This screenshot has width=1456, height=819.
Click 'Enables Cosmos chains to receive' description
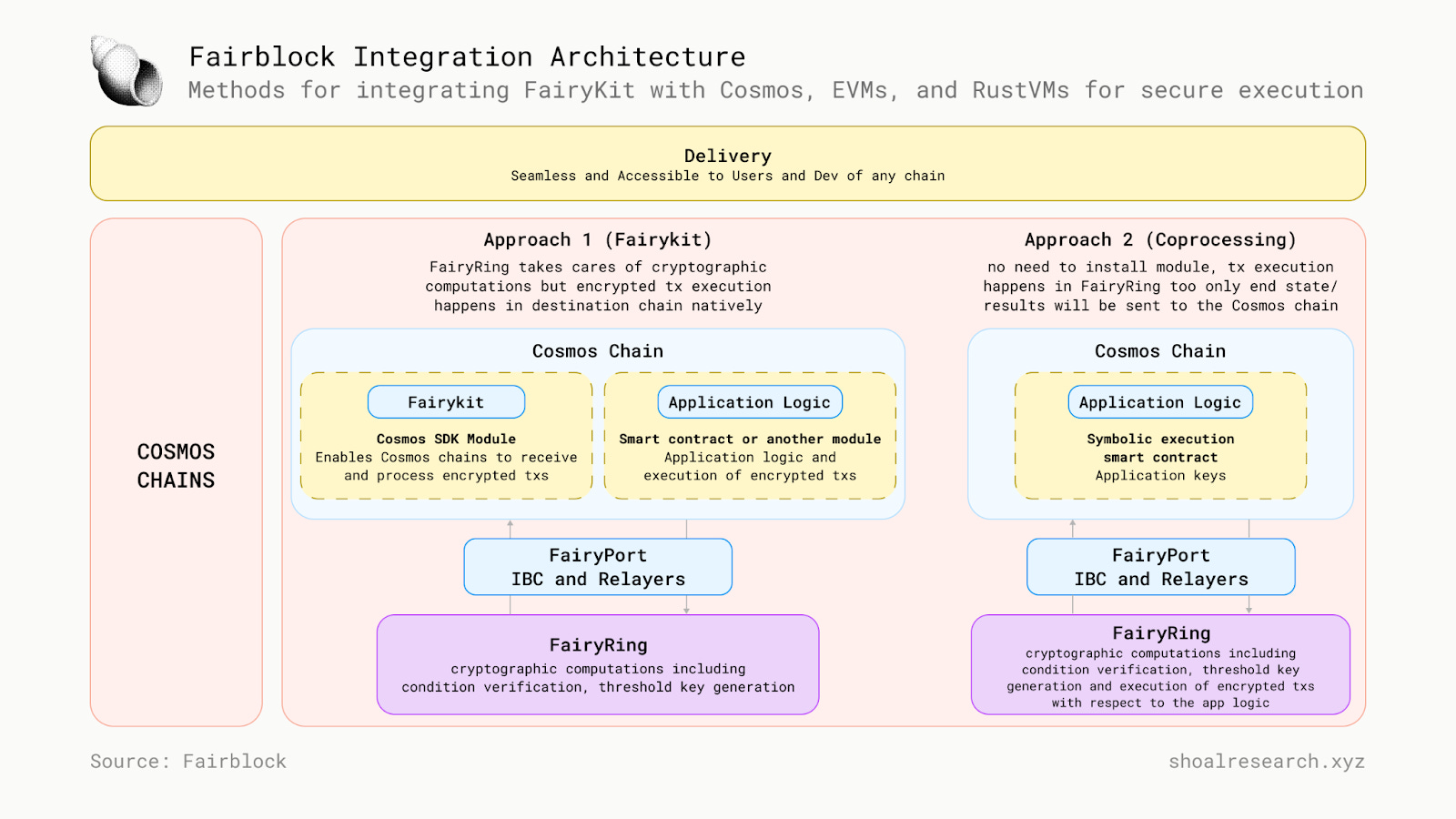click(x=446, y=466)
